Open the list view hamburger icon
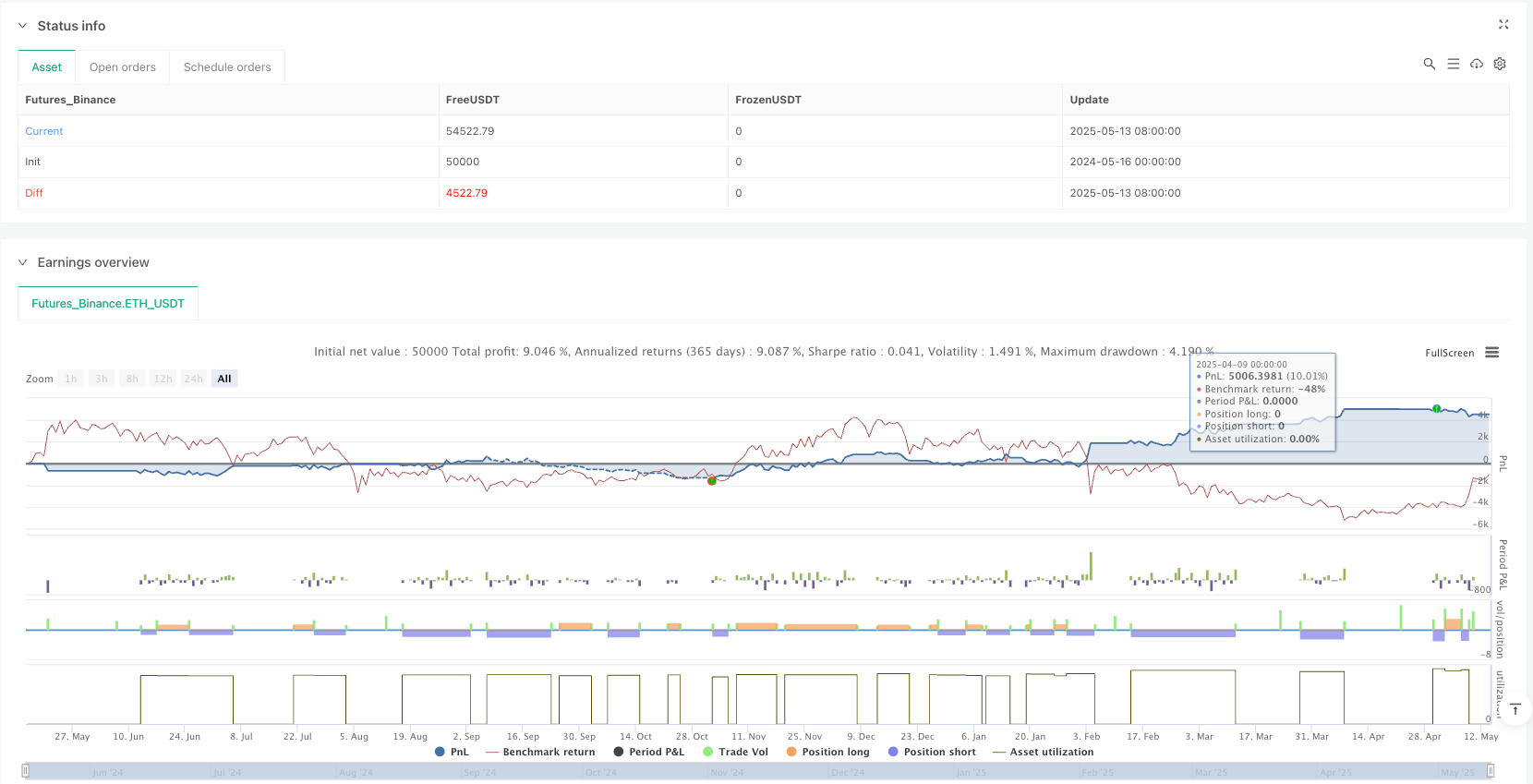 click(x=1453, y=64)
